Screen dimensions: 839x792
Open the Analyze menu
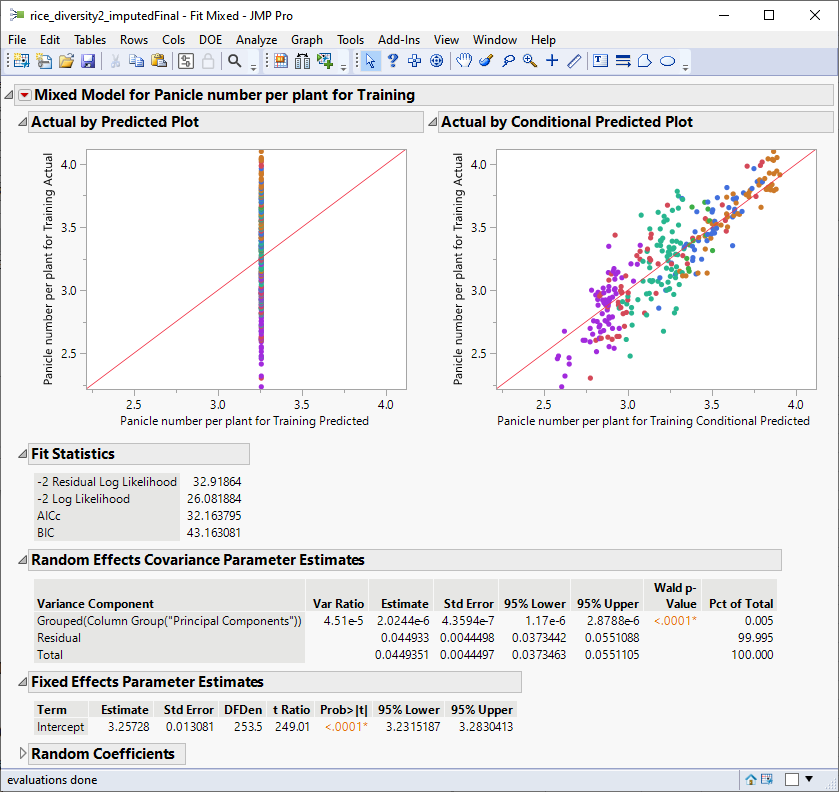[256, 40]
